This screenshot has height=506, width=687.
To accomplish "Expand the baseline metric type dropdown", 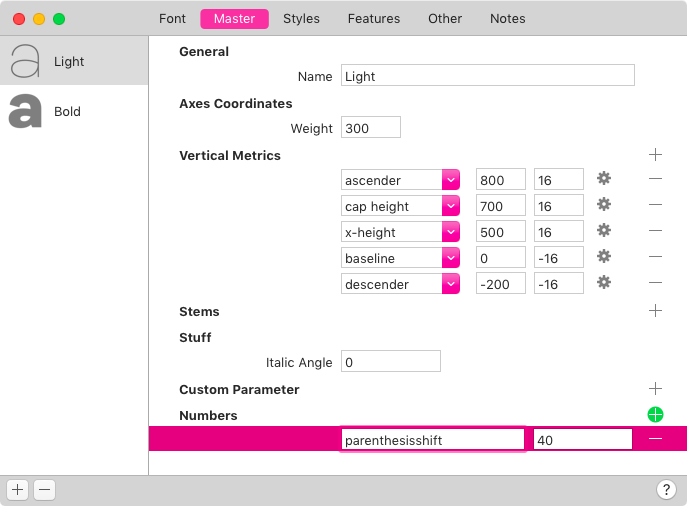I will point(450,258).
